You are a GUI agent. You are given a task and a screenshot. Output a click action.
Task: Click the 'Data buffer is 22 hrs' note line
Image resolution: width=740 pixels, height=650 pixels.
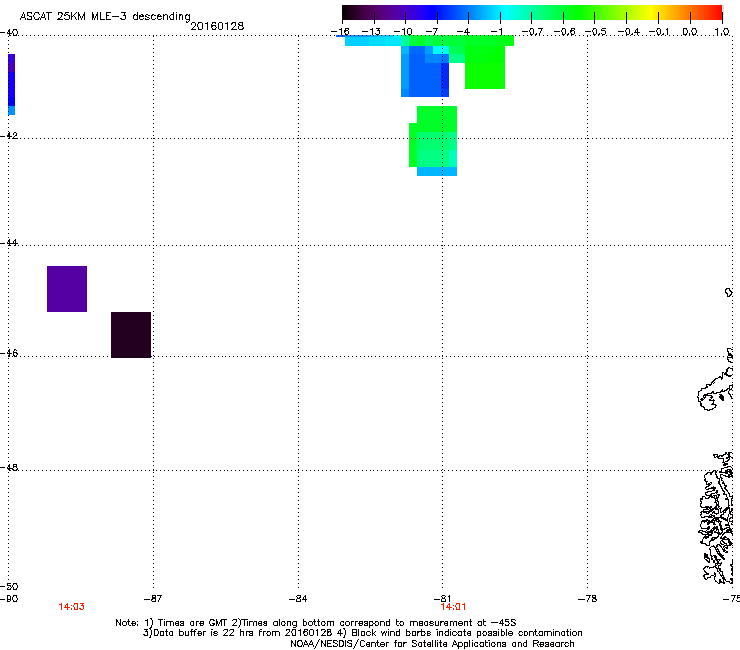[x=362, y=633]
